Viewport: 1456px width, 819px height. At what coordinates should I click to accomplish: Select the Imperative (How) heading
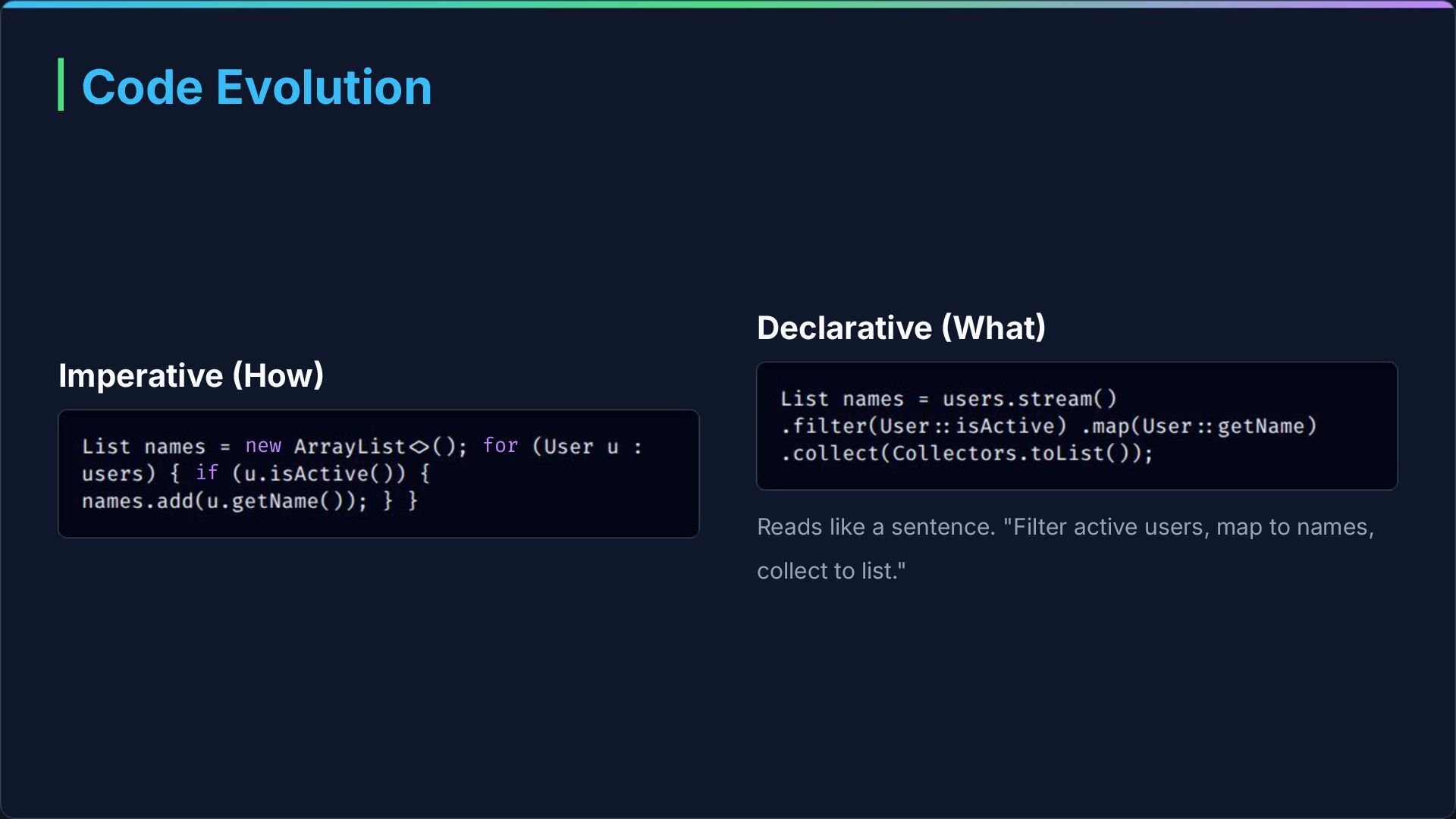pyautogui.click(x=191, y=375)
